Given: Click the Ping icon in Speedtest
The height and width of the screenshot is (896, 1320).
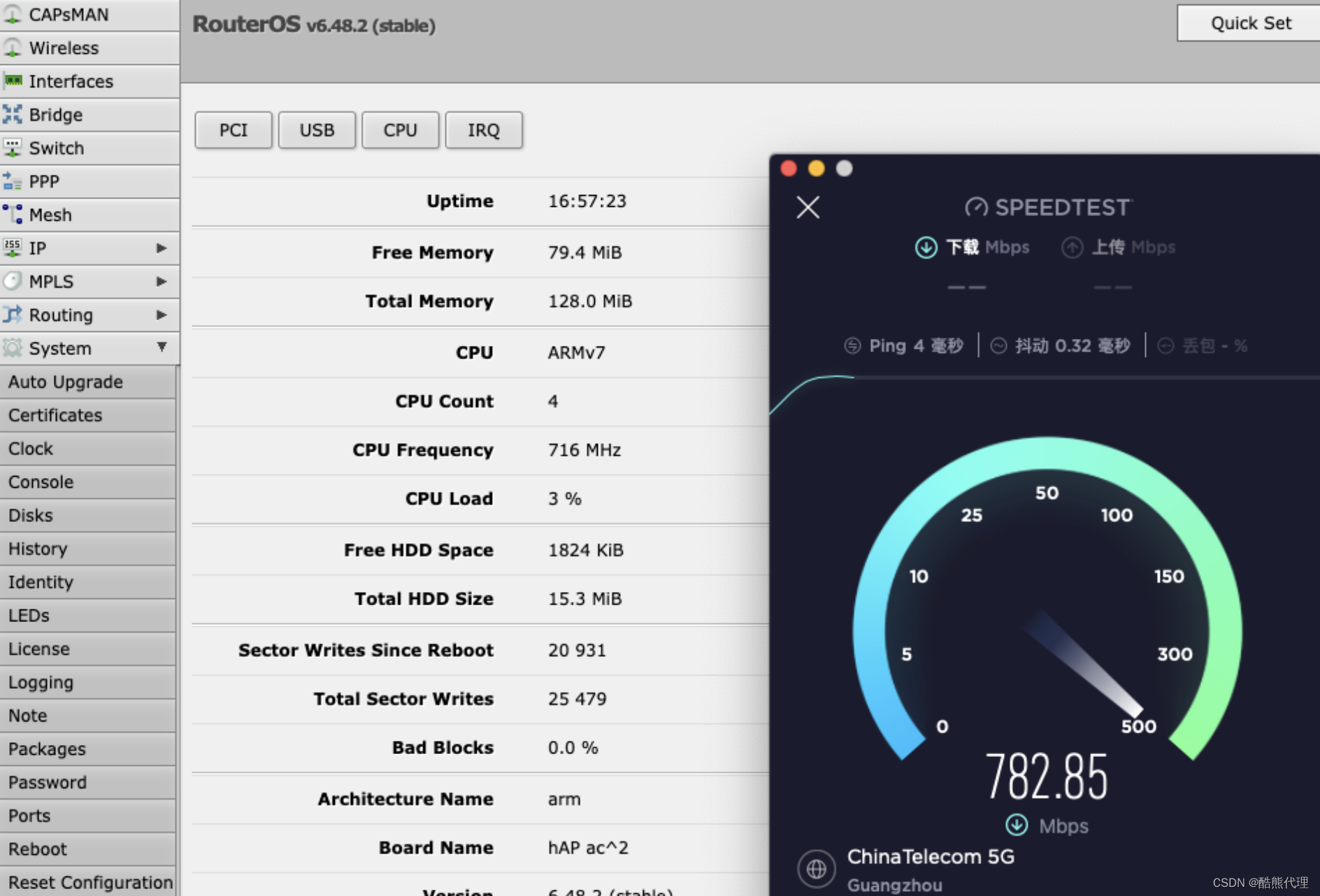Looking at the screenshot, I should coord(852,345).
